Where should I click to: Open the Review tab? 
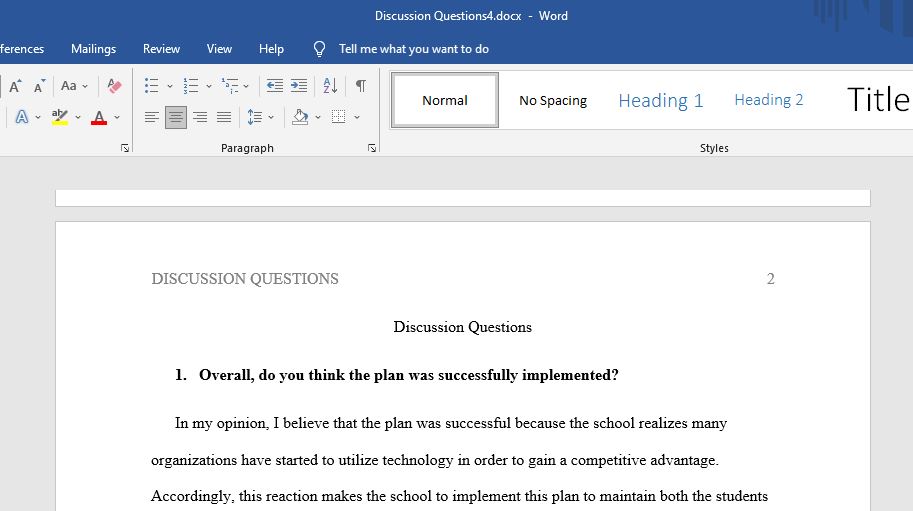161,49
